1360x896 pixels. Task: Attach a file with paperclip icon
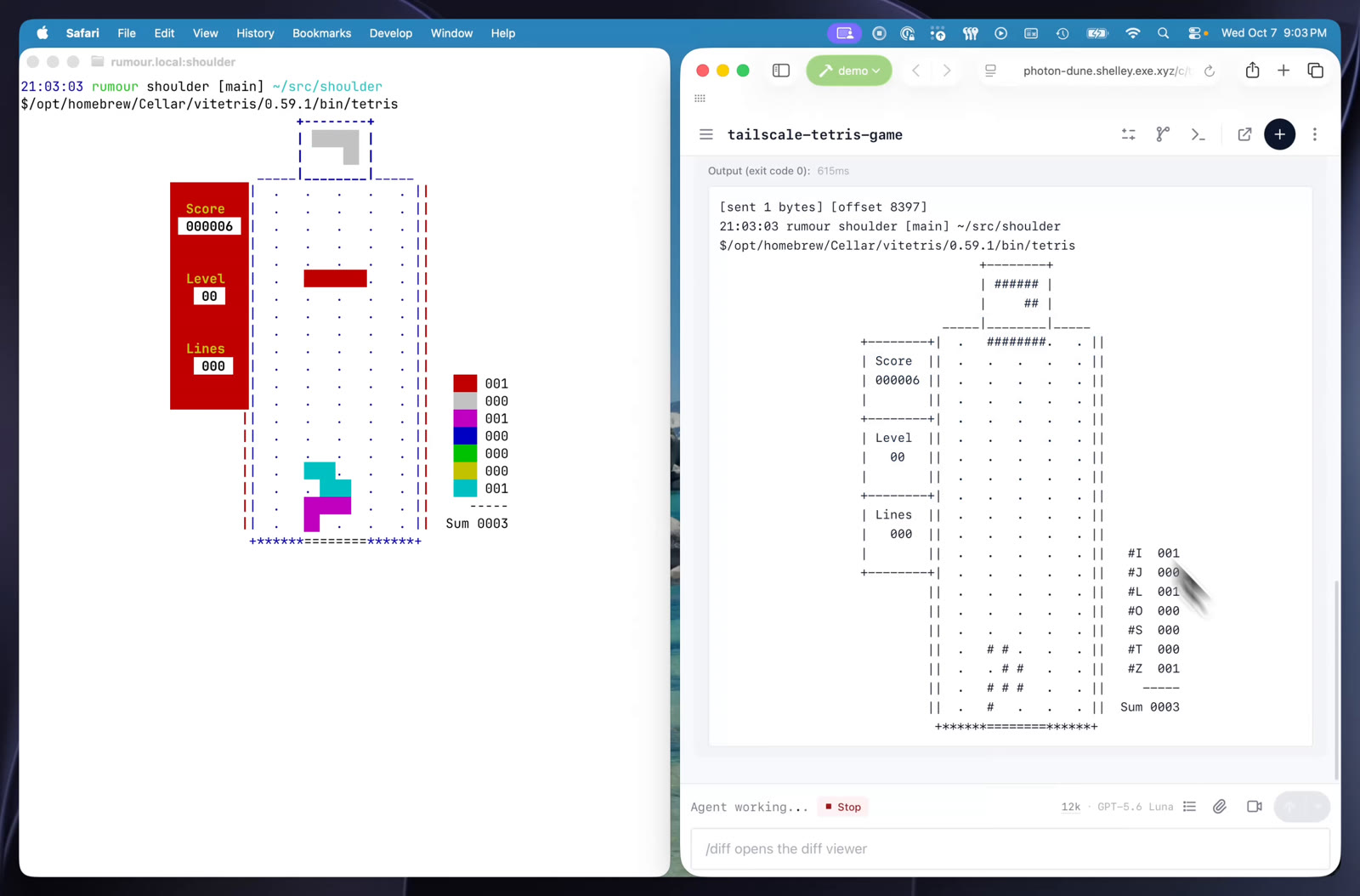(x=1220, y=807)
